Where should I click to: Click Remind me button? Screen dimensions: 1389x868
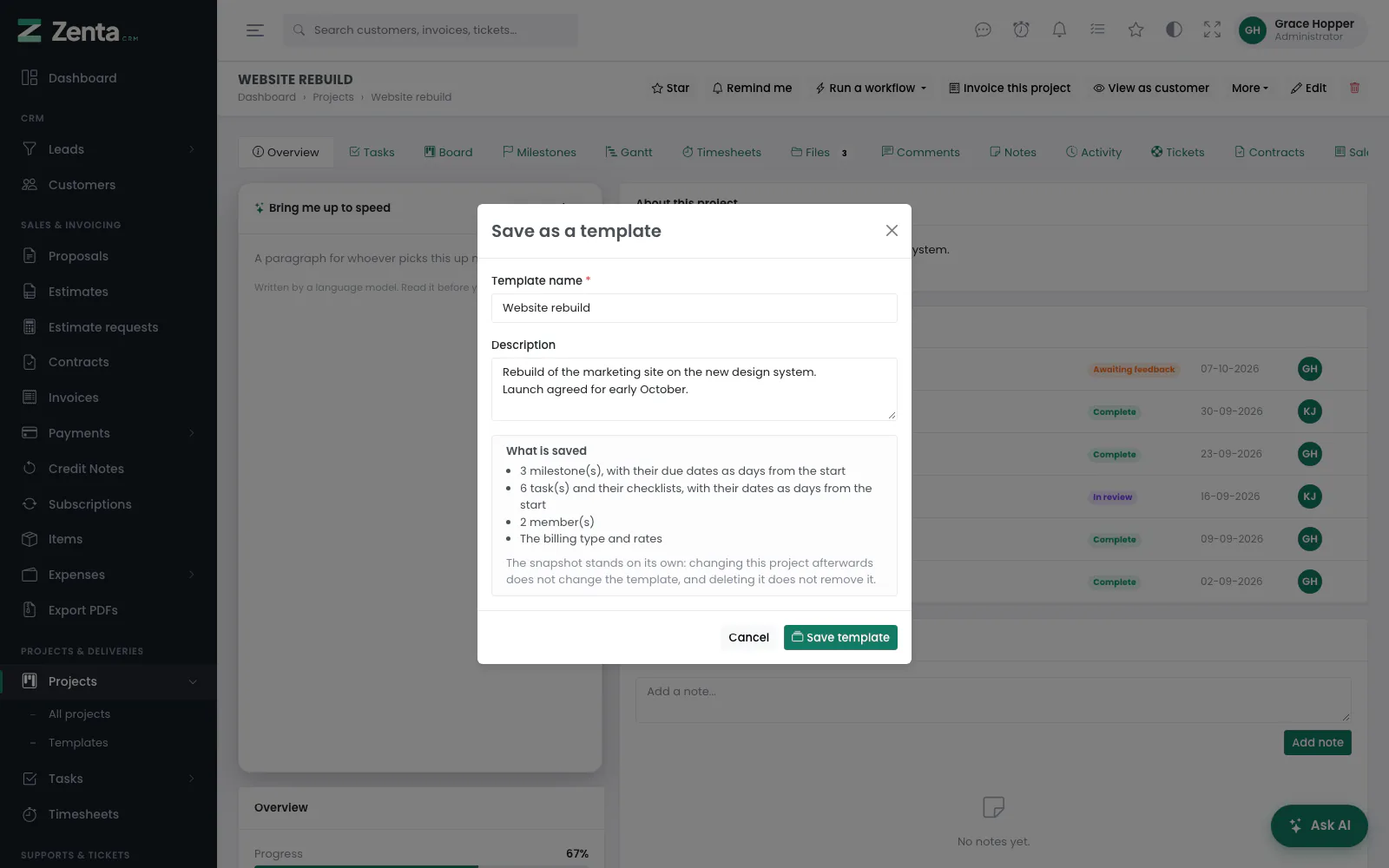pos(752,88)
